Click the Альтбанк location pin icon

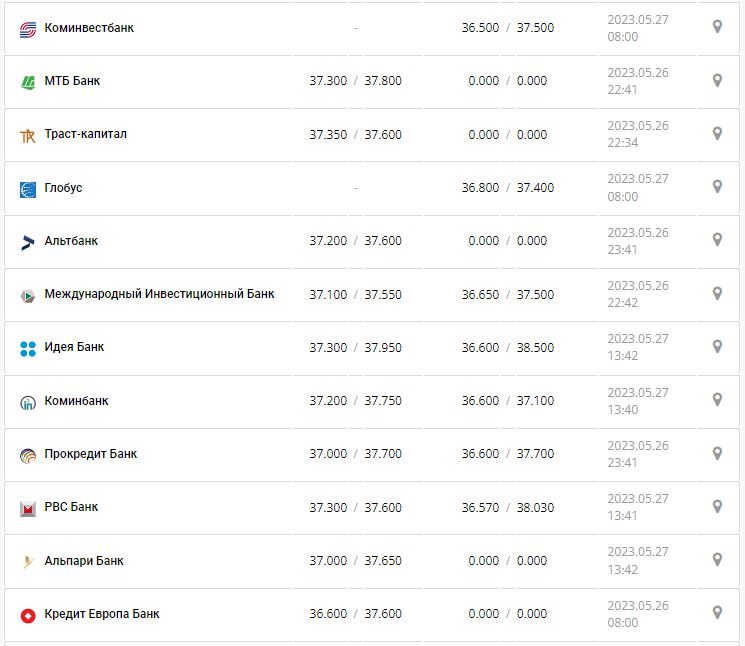click(717, 240)
